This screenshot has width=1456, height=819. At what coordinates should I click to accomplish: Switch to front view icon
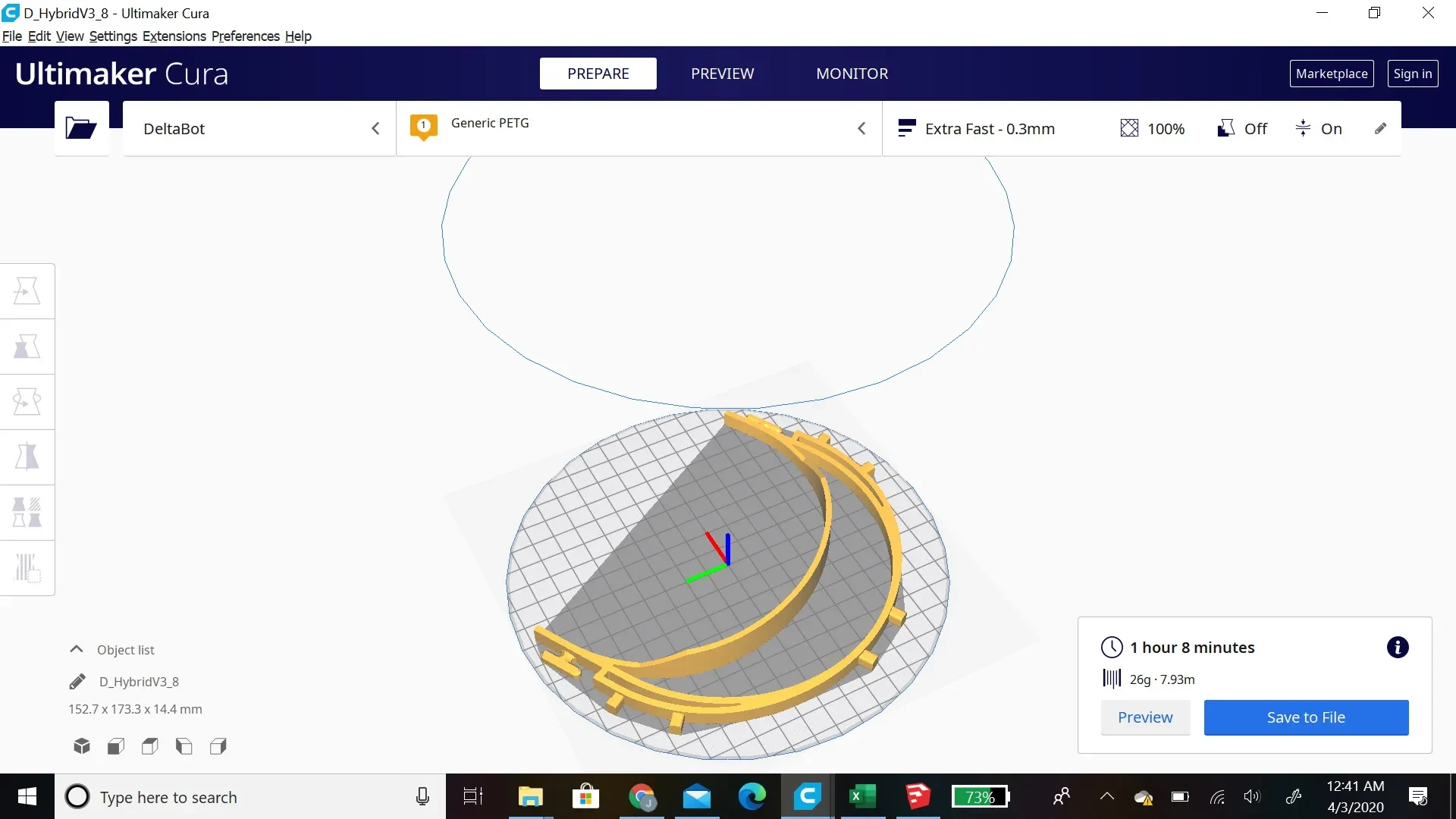pyautogui.click(x=116, y=746)
